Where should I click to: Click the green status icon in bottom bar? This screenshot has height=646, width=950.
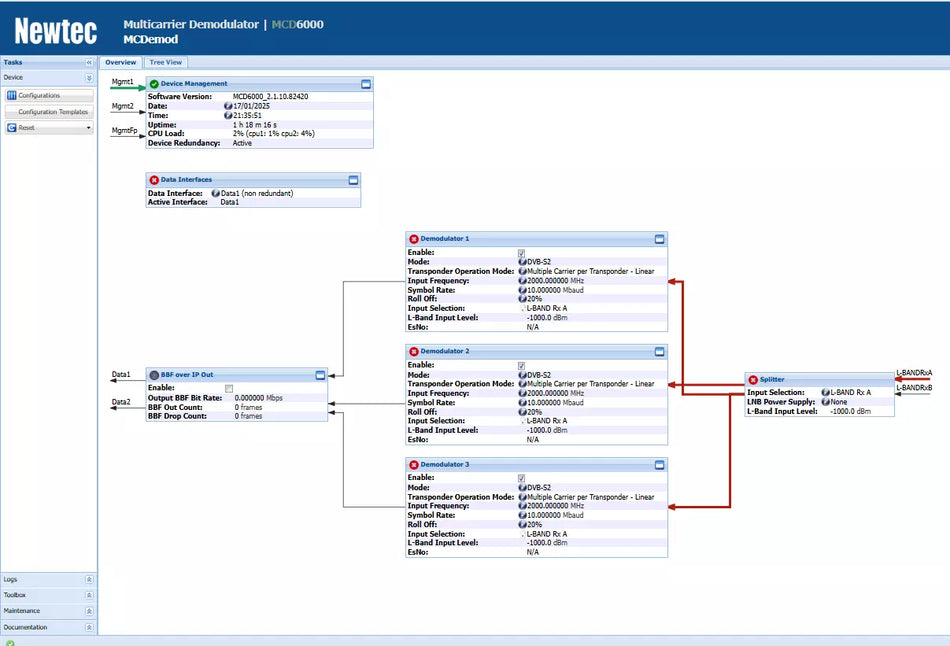[x=10, y=642]
